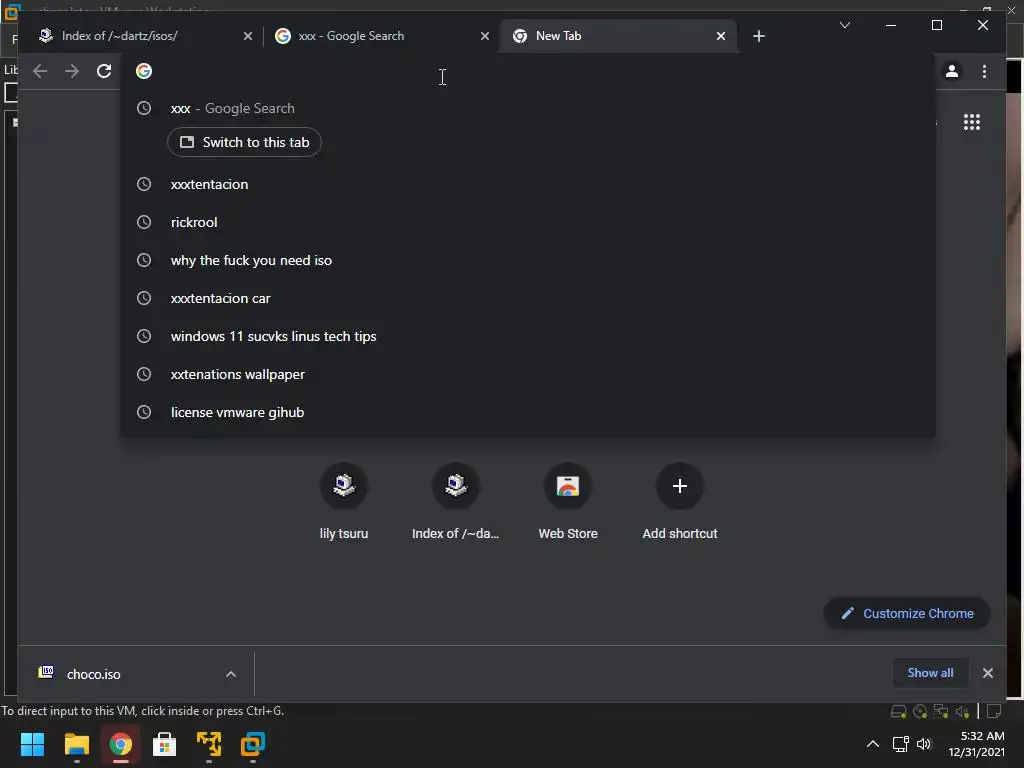
Task: Expand choco.iso download options chevron
Action: 231,674
